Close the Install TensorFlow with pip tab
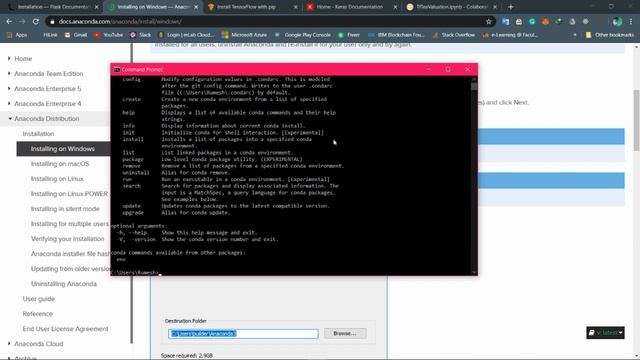Image resolution: width=640 pixels, height=360 pixels. click(296, 7)
